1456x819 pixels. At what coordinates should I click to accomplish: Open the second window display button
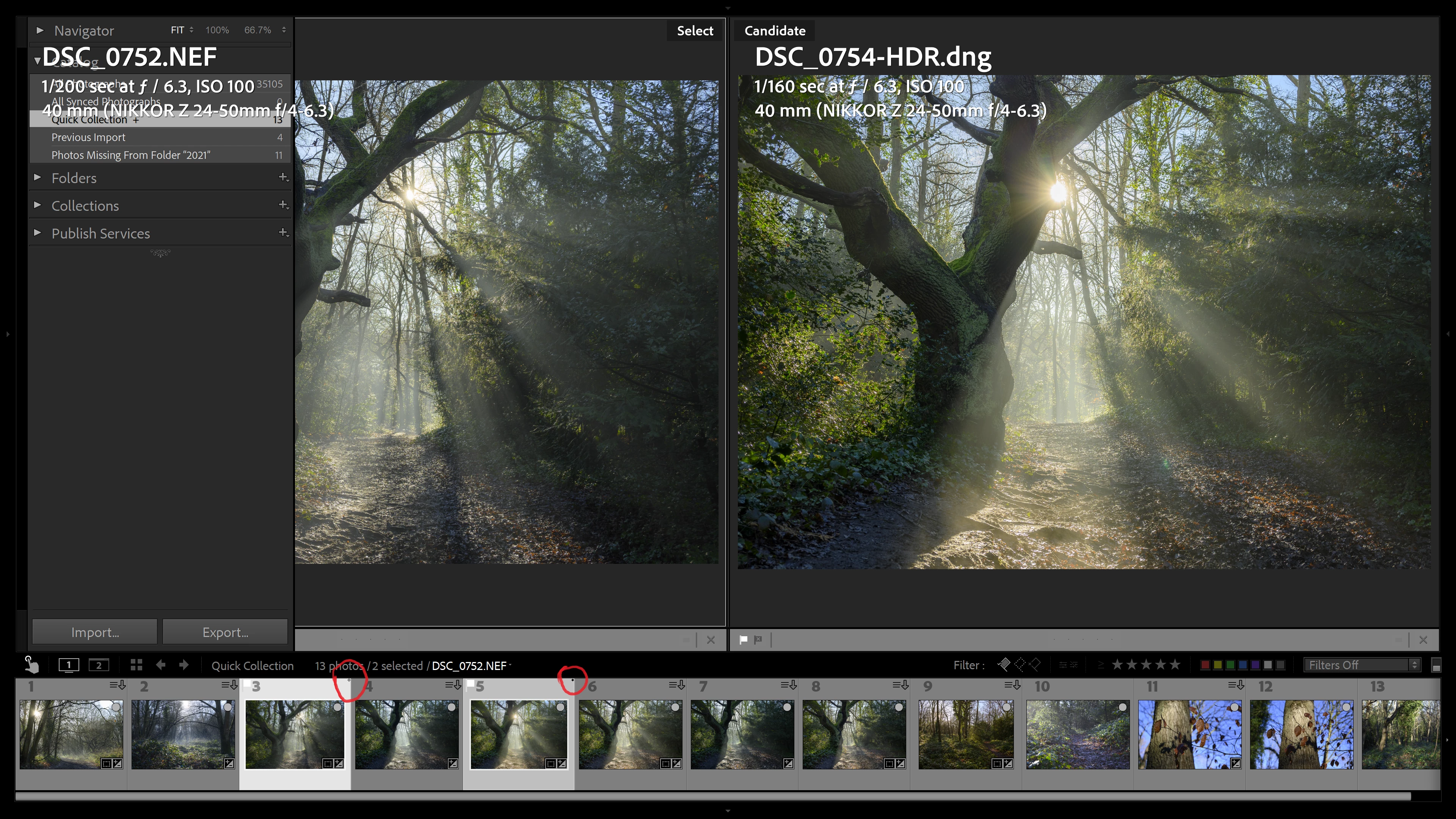coord(99,665)
